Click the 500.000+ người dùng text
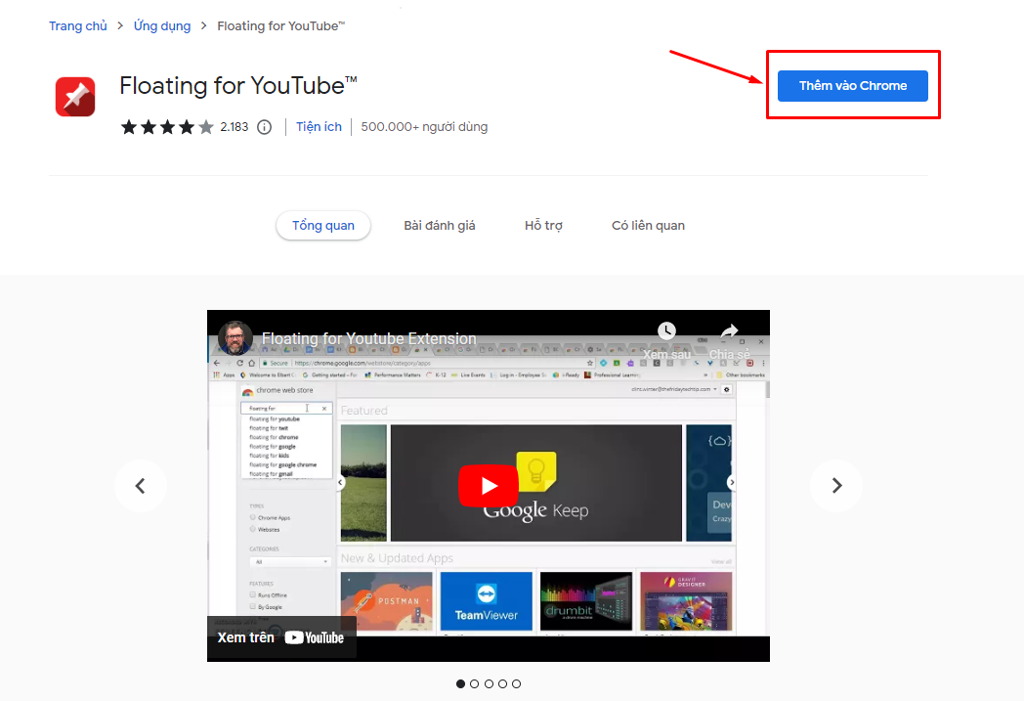Viewport: 1024px width, 701px height. tap(424, 127)
